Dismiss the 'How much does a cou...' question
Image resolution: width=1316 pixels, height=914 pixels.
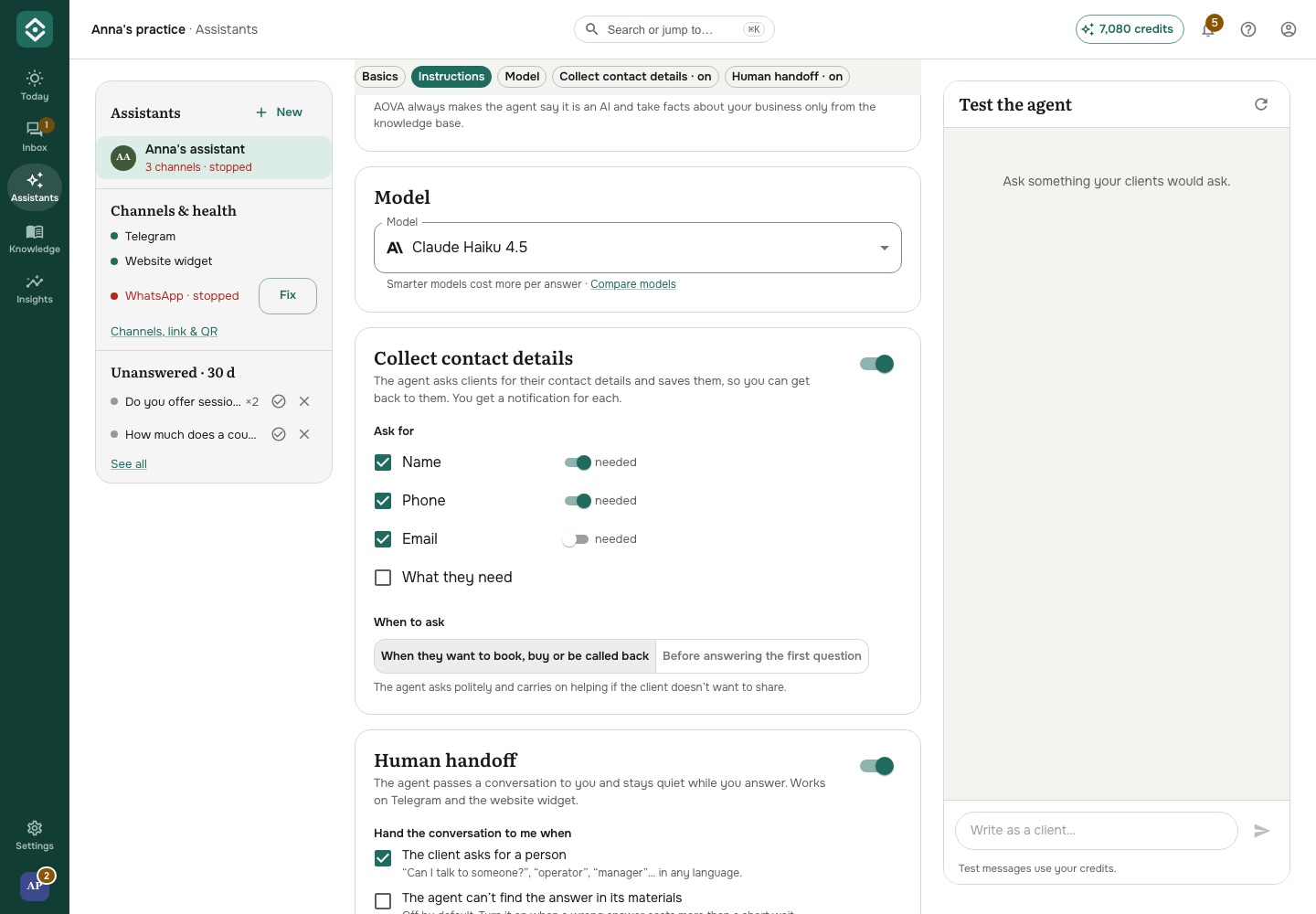pyautogui.click(x=304, y=434)
